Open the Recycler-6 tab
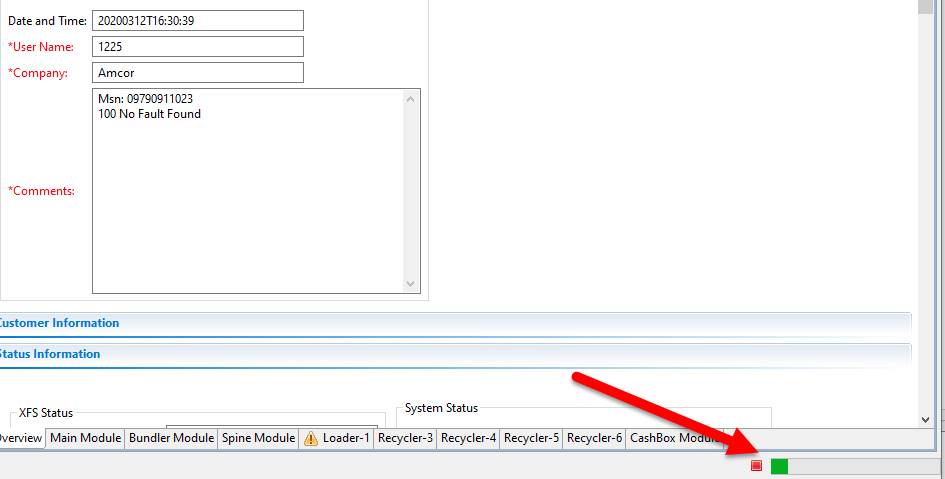The height and width of the screenshot is (479, 945). pyautogui.click(x=594, y=438)
